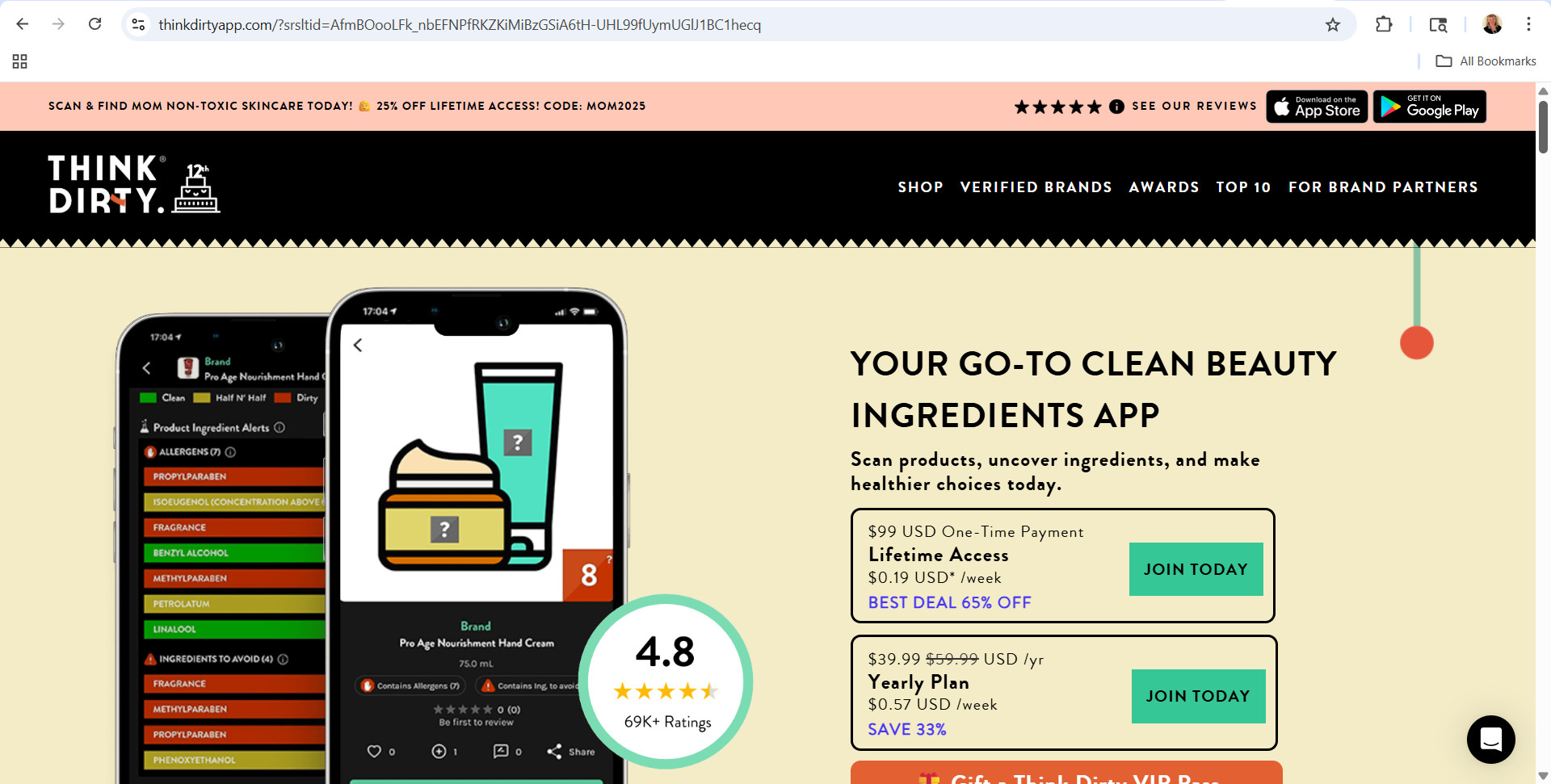
Task: Click the Get it on Google Play badge
Action: [x=1429, y=106]
